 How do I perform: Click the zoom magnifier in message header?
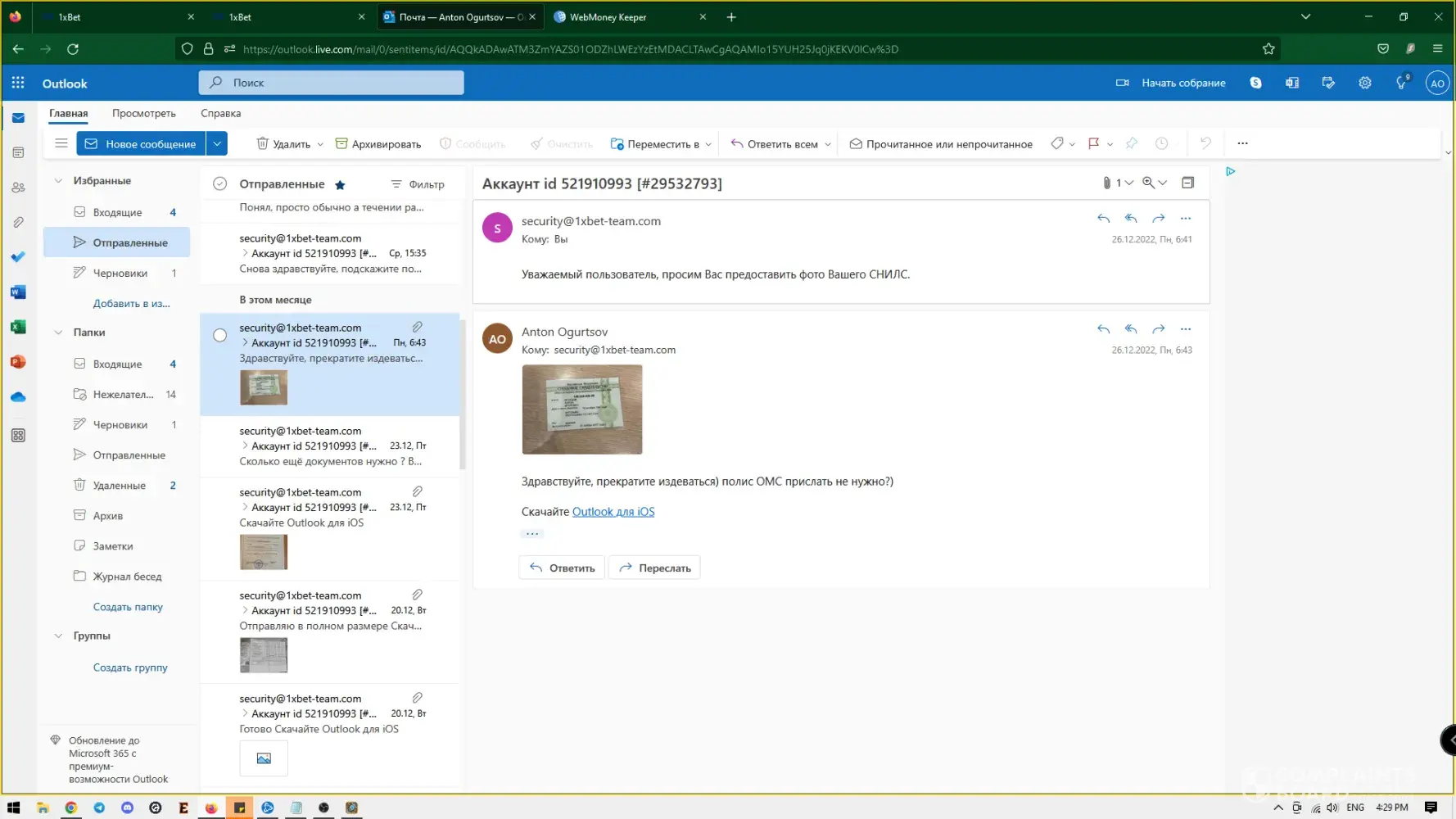click(x=1149, y=183)
